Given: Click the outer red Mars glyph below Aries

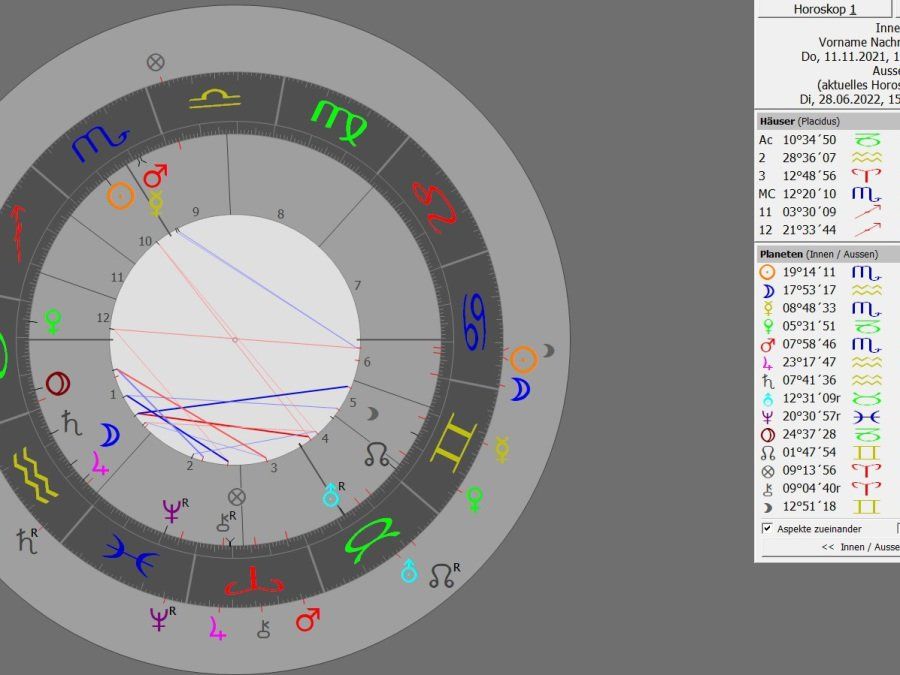Looking at the screenshot, I should tap(308, 620).
